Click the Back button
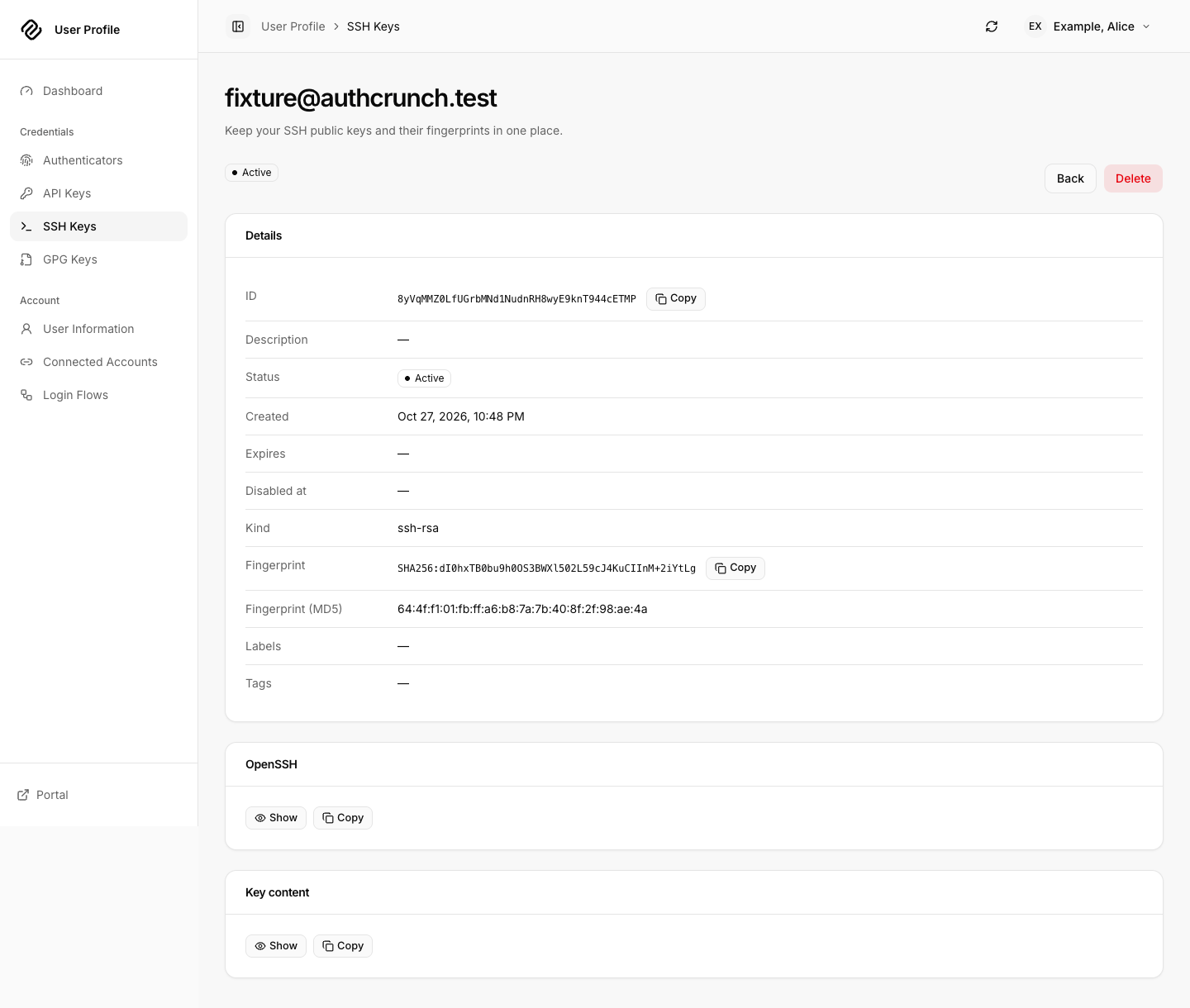1190x1008 pixels. coord(1070,178)
